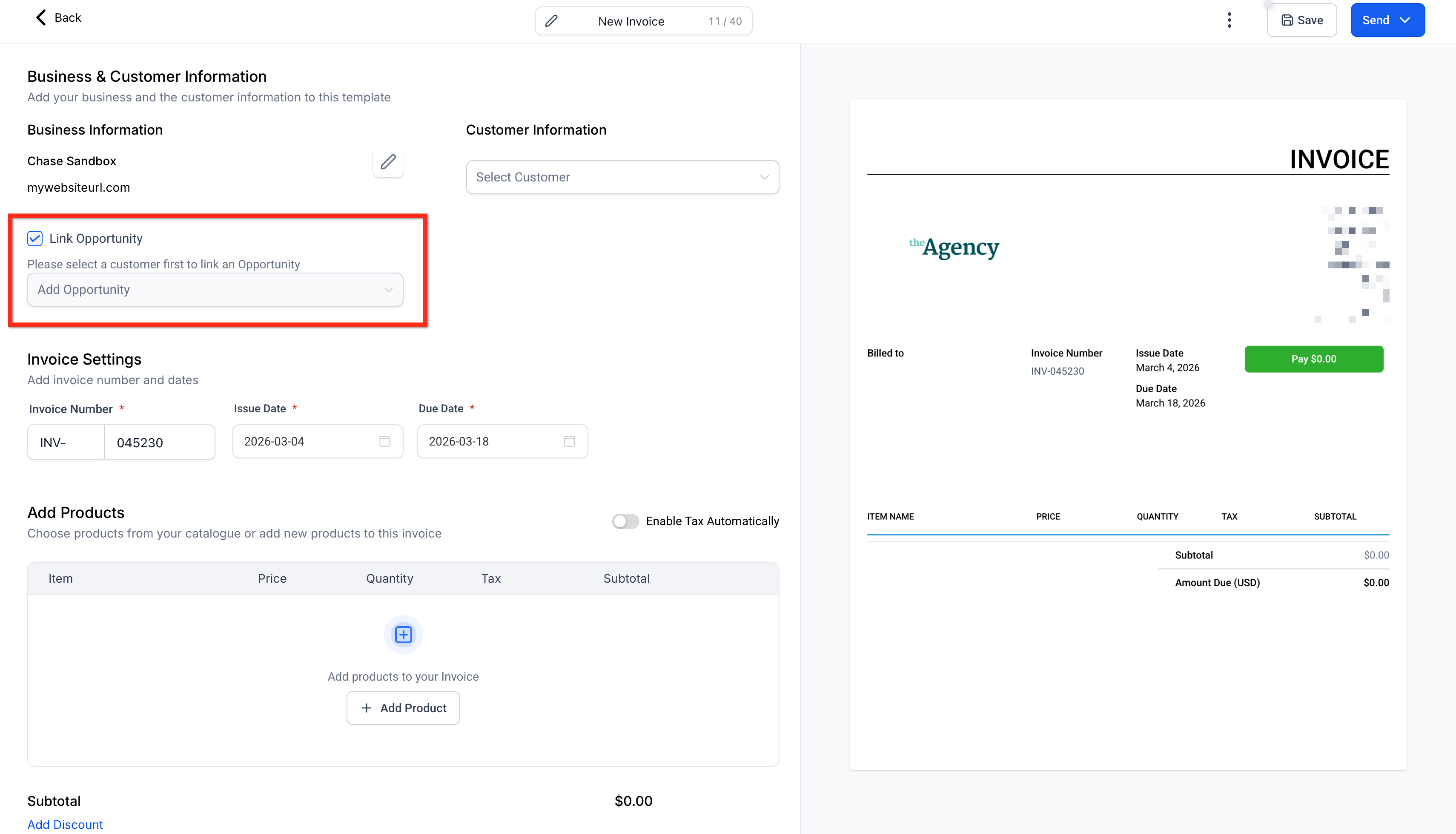Click the blue plus icon above Add products
The height and width of the screenshot is (834, 1456).
[403, 635]
